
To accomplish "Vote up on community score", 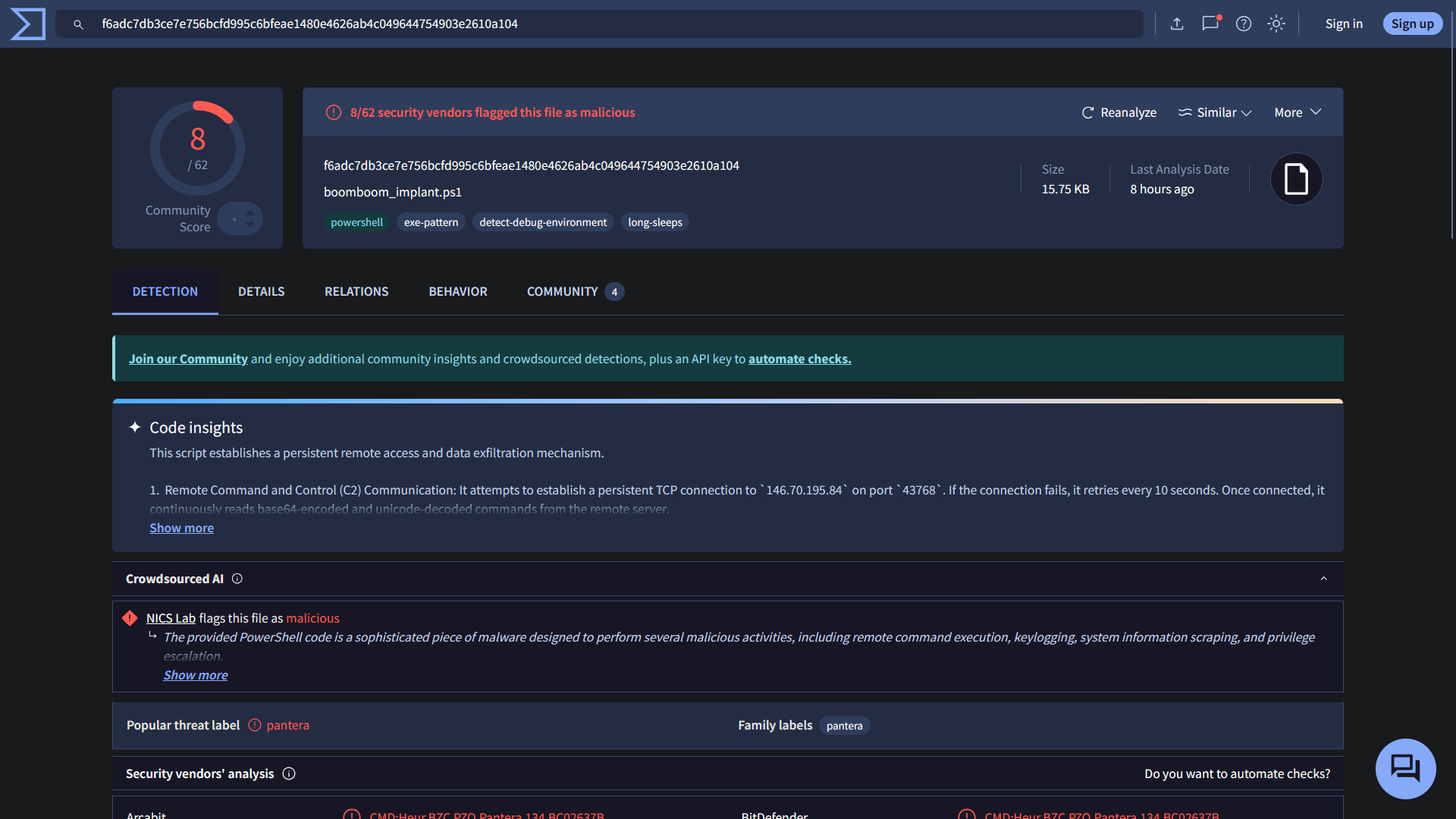I will click(249, 212).
